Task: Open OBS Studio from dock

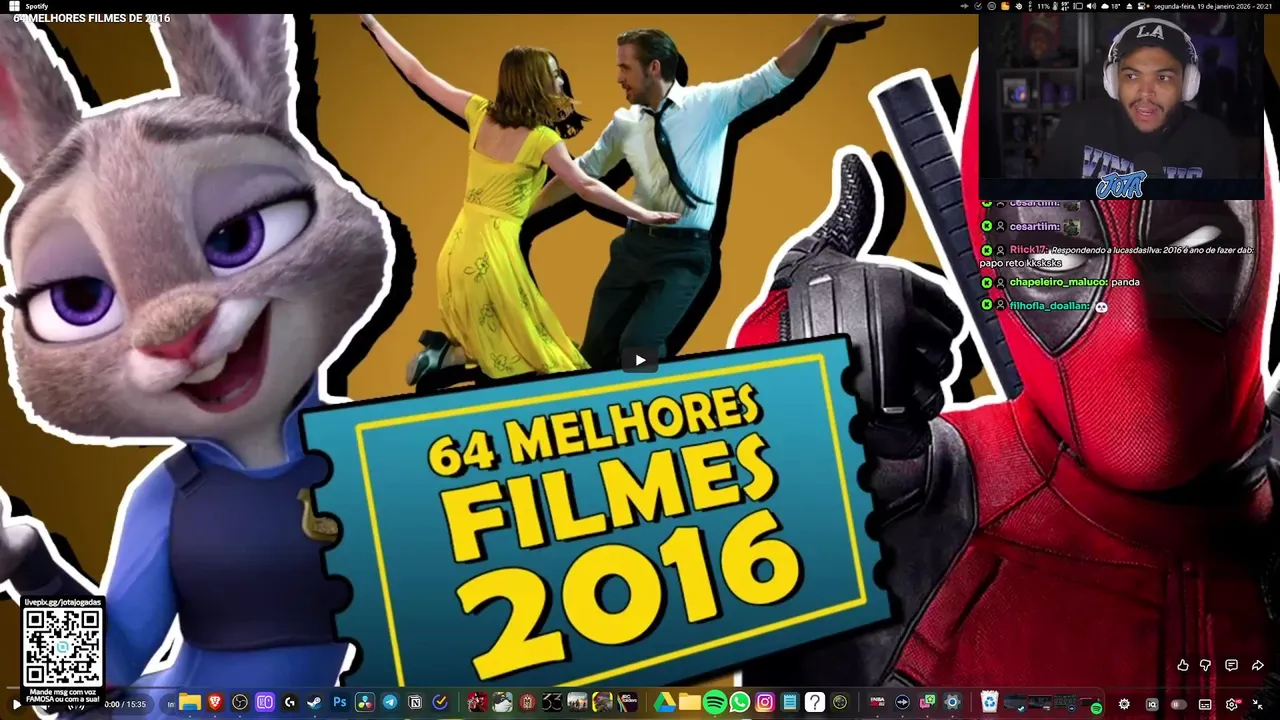Action: click(240, 702)
